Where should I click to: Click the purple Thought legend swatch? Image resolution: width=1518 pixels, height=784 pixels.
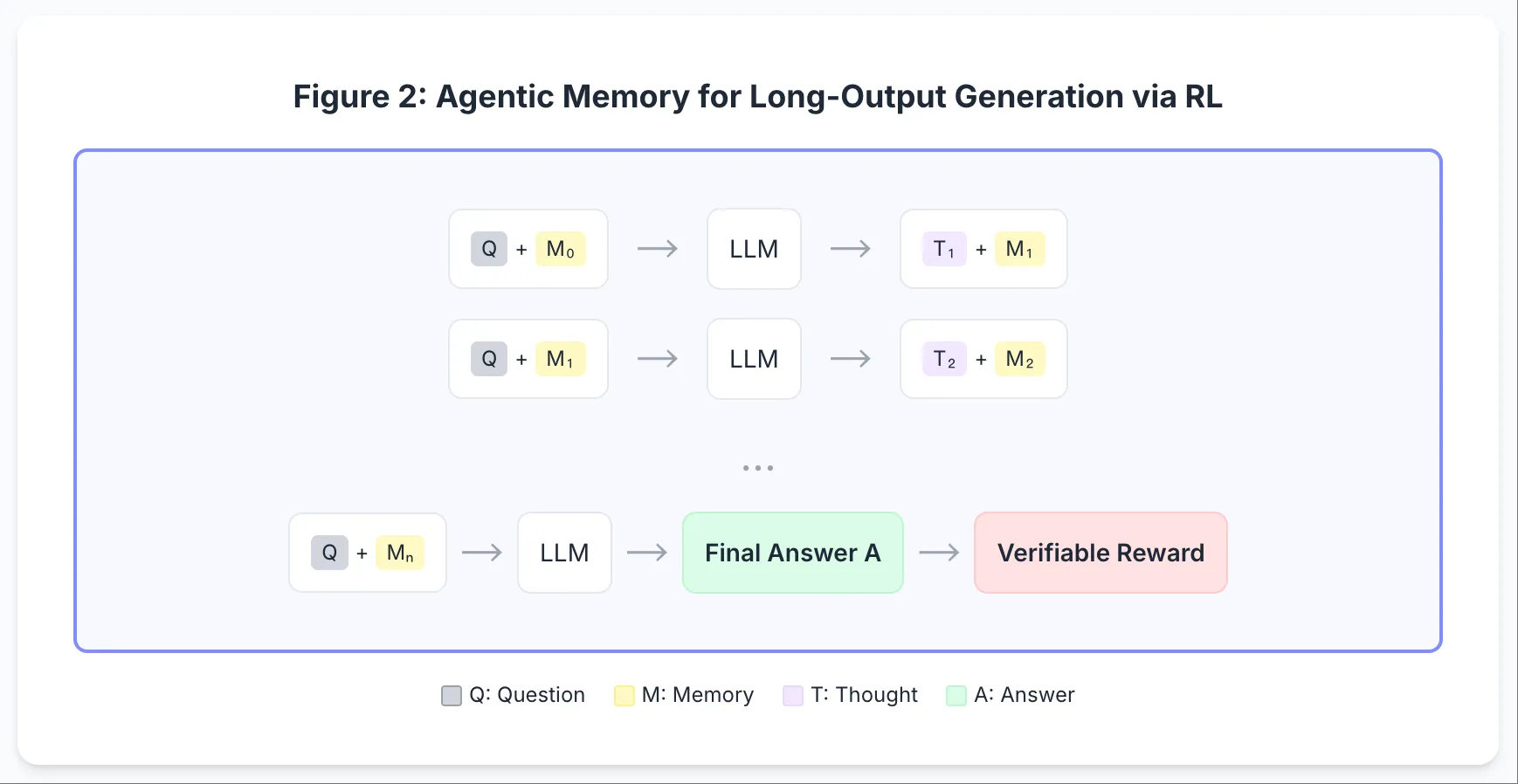(x=793, y=696)
